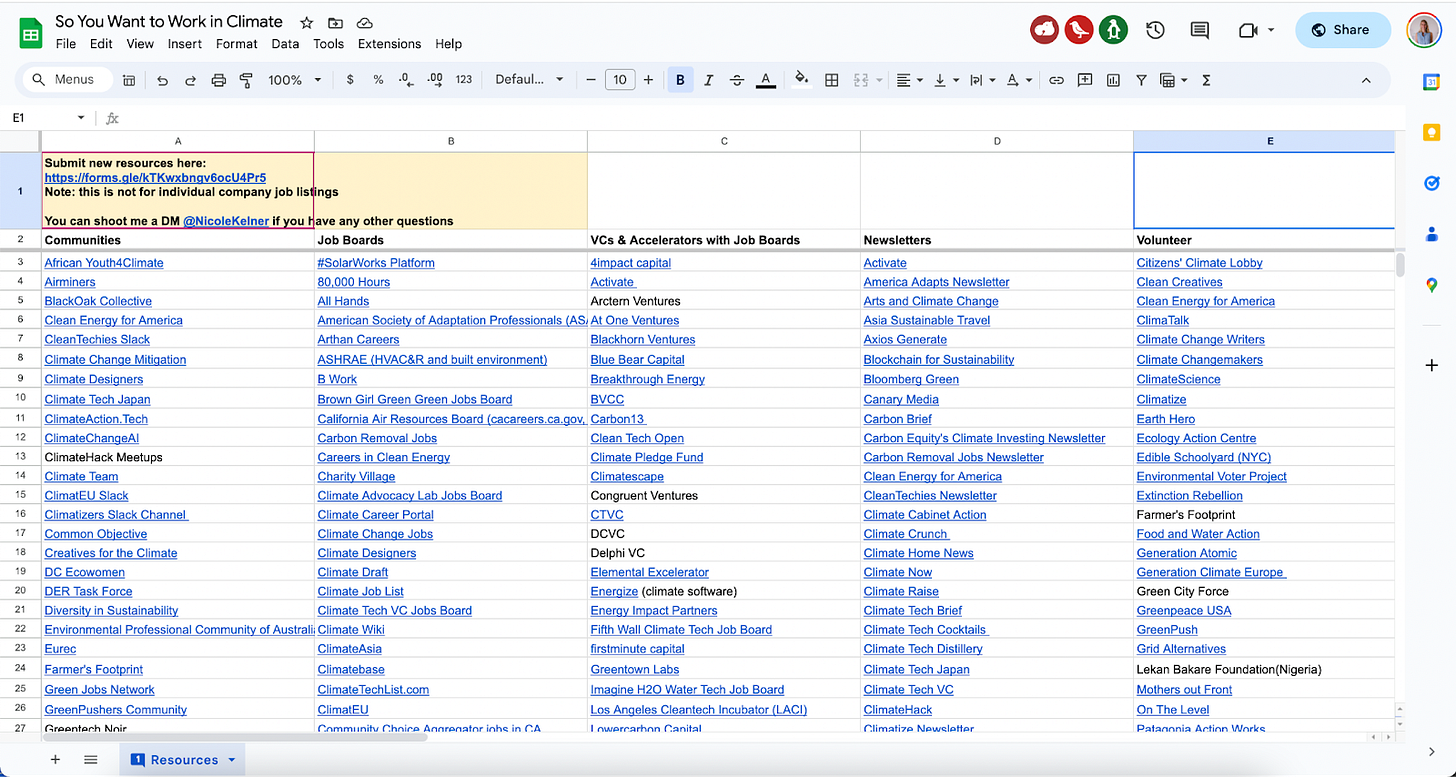Create a filter
This screenshot has width=1456, height=777.
[1141, 80]
